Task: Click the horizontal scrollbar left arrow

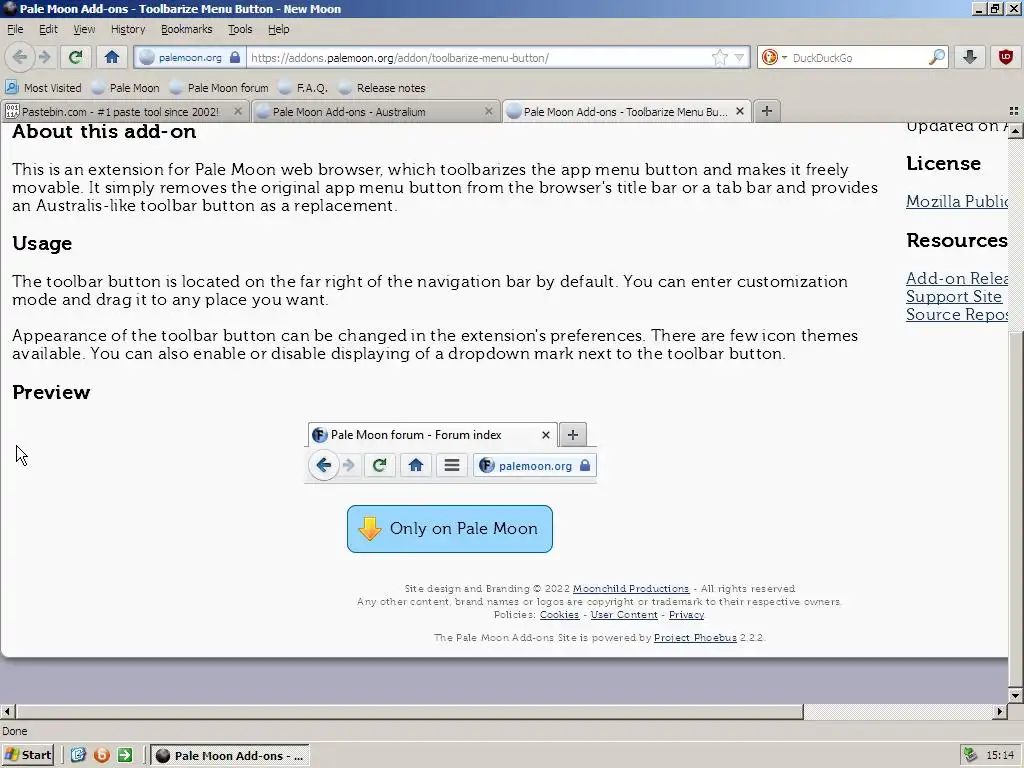Action: point(7,711)
